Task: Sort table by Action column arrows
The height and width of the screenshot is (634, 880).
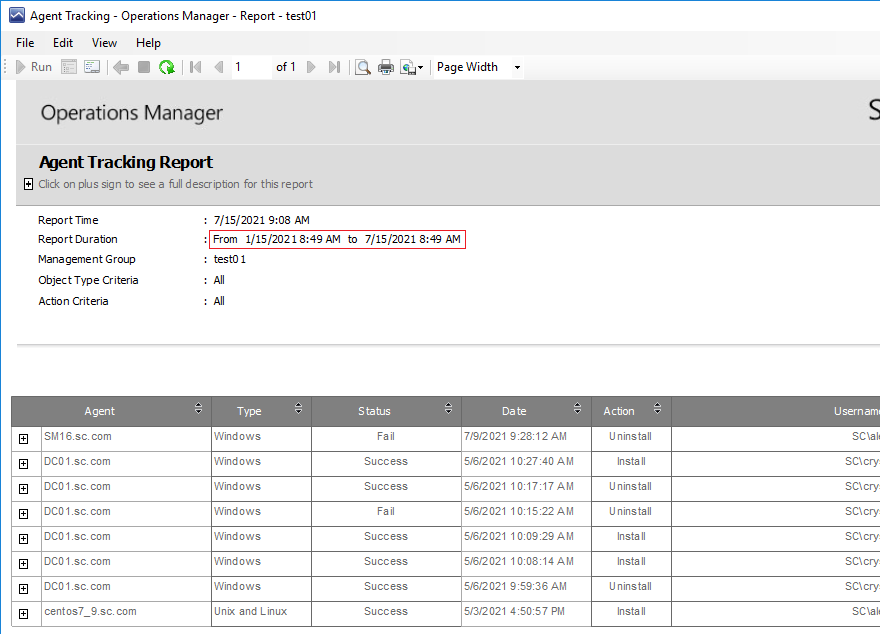Action: tap(657, 408)
